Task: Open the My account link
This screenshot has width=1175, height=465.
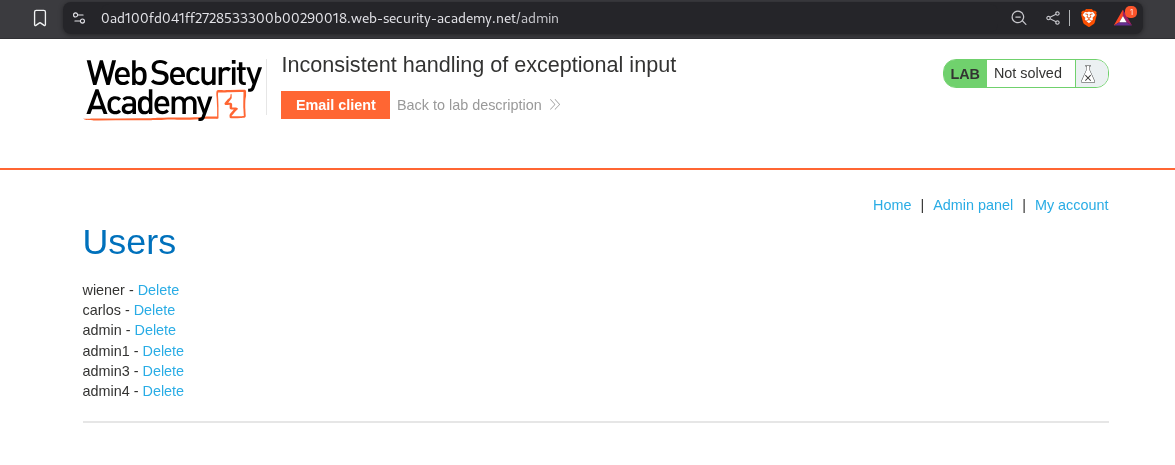Action: 1071,205
